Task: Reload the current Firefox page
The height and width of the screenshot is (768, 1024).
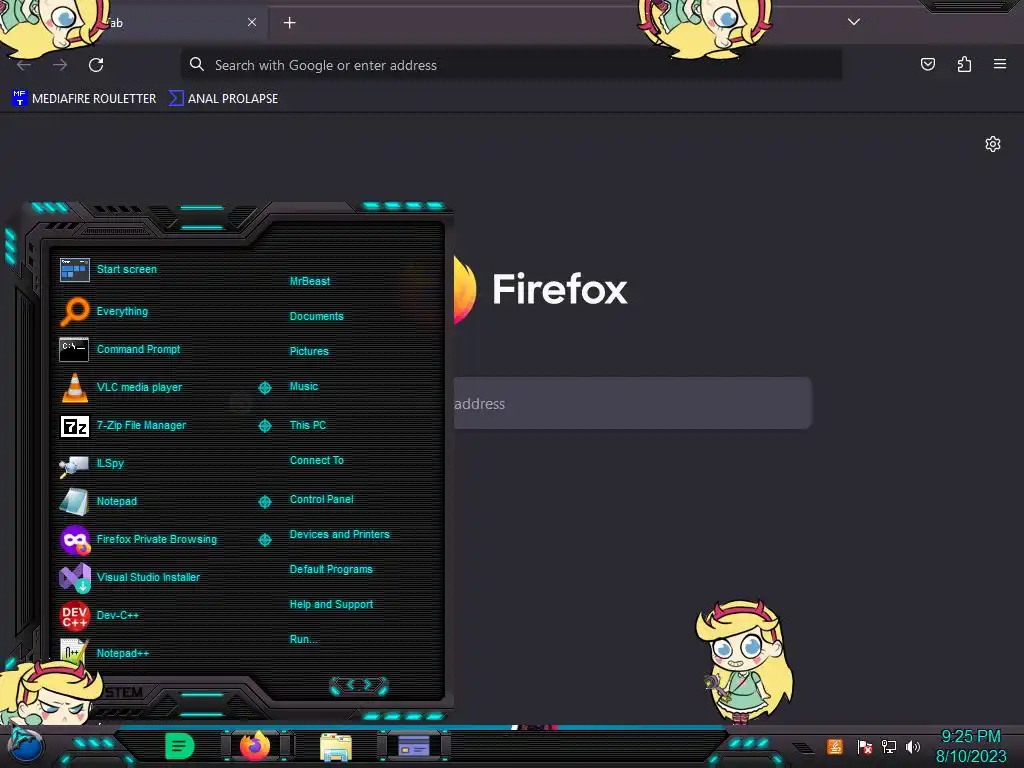Action: (96, 65)
